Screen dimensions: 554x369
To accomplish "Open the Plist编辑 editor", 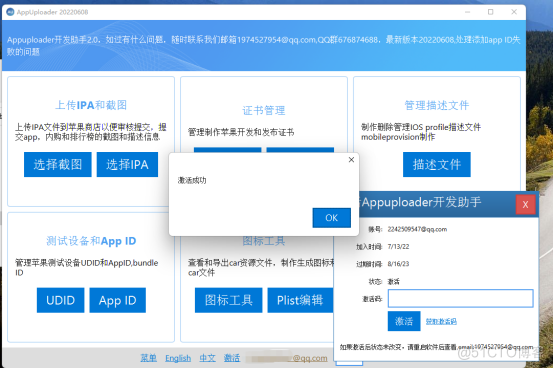I will [300, 300].
